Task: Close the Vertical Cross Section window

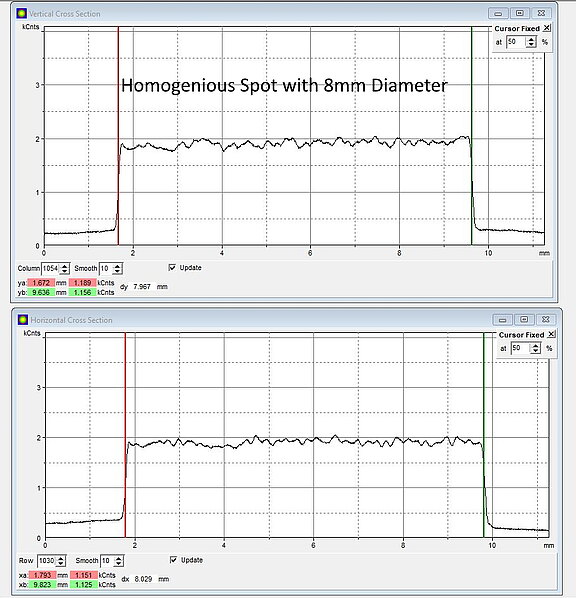Action: tap(541, 13)
